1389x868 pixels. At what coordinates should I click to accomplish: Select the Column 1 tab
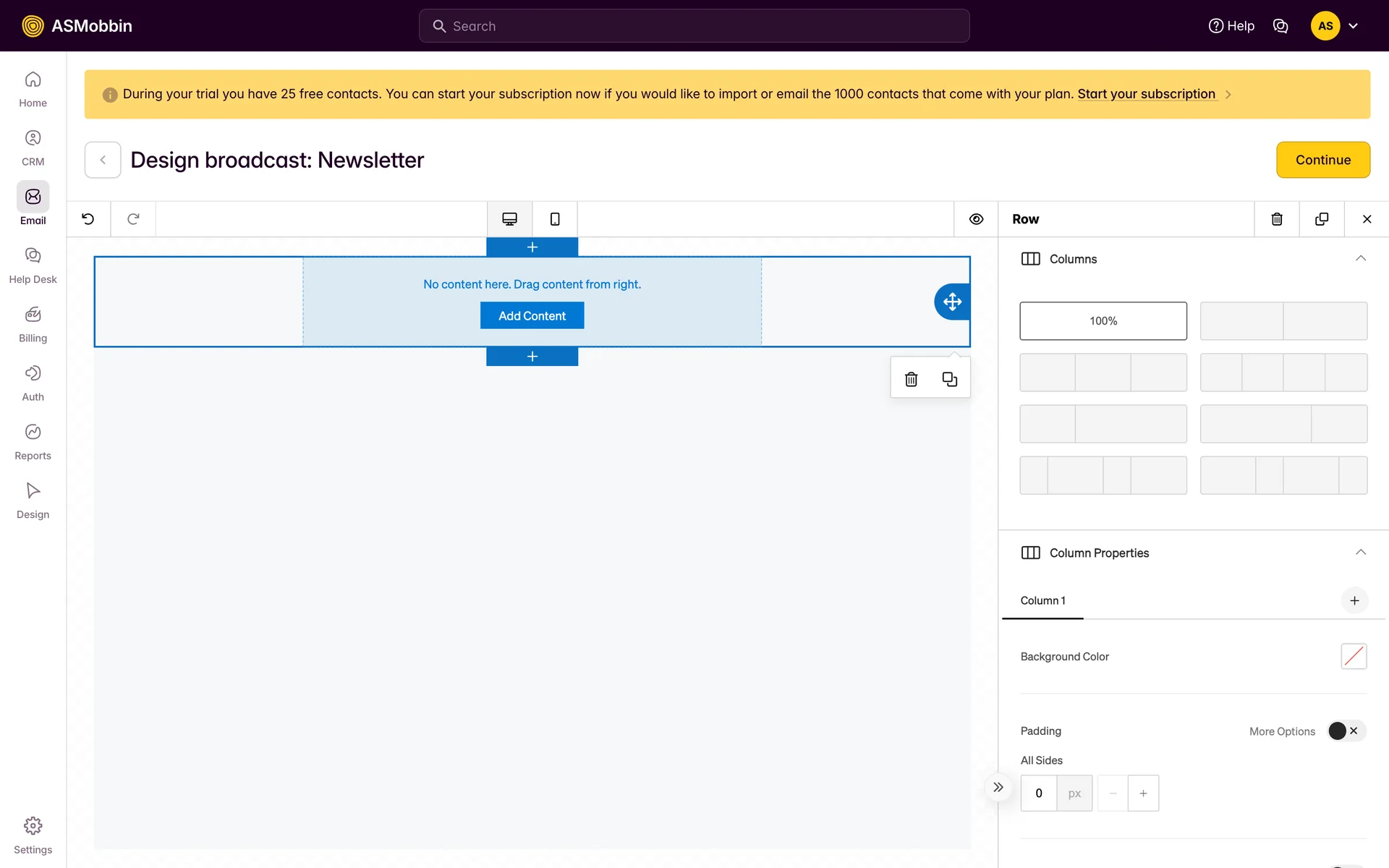coord(1042,600)
